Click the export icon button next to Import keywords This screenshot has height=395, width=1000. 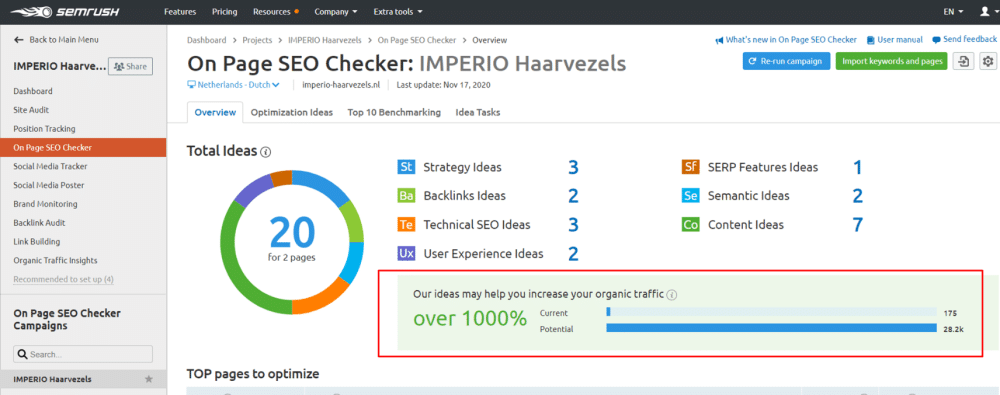pyautogui.click(x=963, y=61)
